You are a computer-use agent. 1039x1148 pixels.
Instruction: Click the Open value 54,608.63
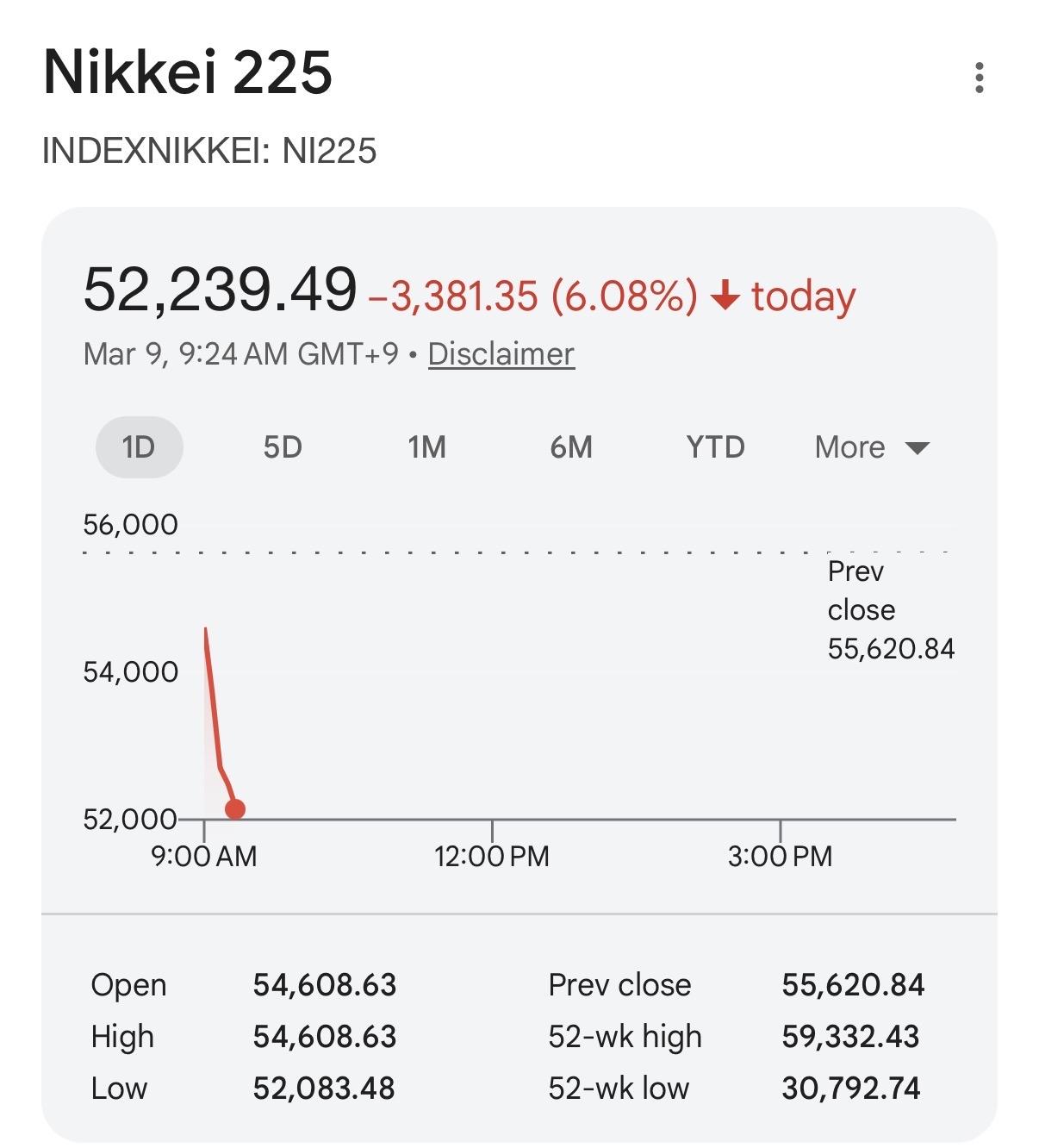click(x=325, y=984)
